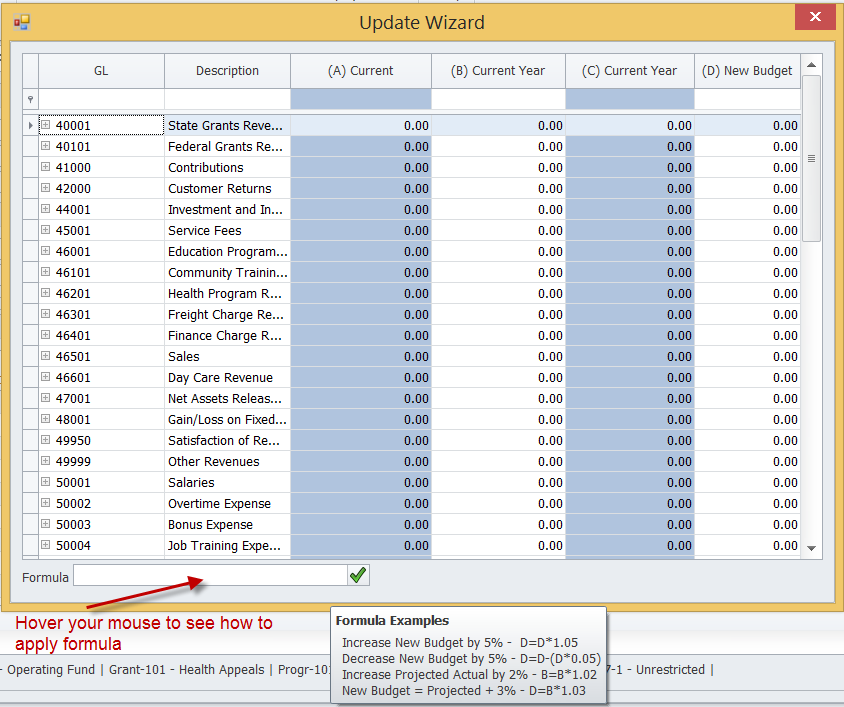The width and height of the screenshot is (844, 707).
Task: Click the GL filter row cell
Action: (101, 100)
